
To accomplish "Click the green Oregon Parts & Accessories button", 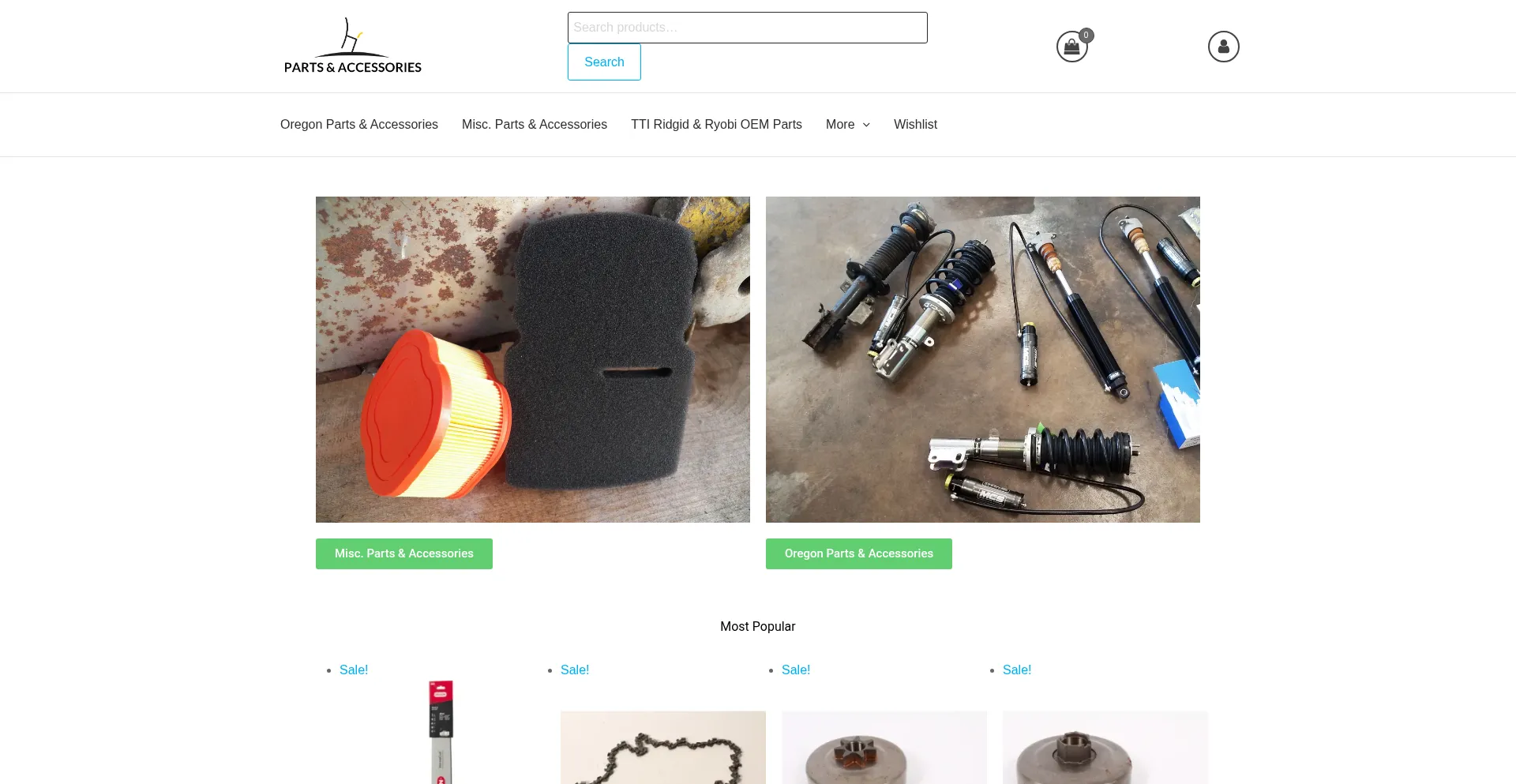I will click(x=859, y=553).
